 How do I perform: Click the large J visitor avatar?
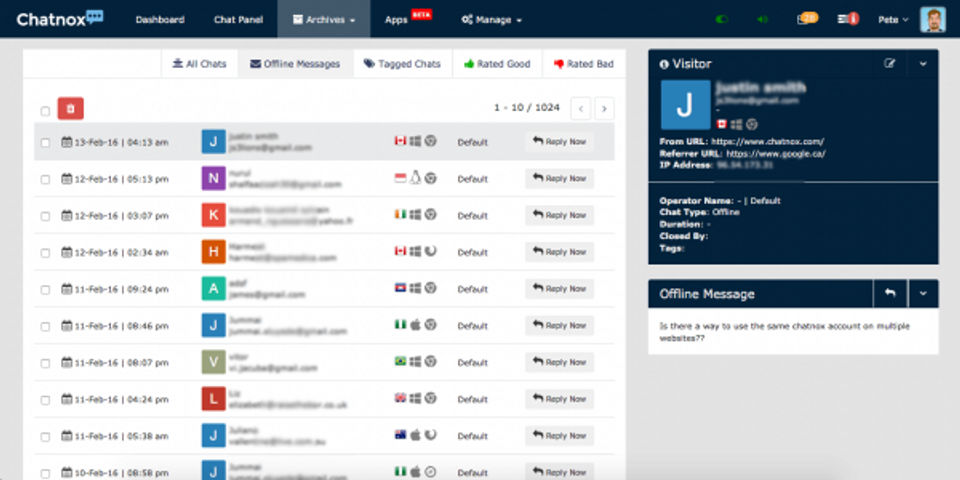click(x=685, y=105)
